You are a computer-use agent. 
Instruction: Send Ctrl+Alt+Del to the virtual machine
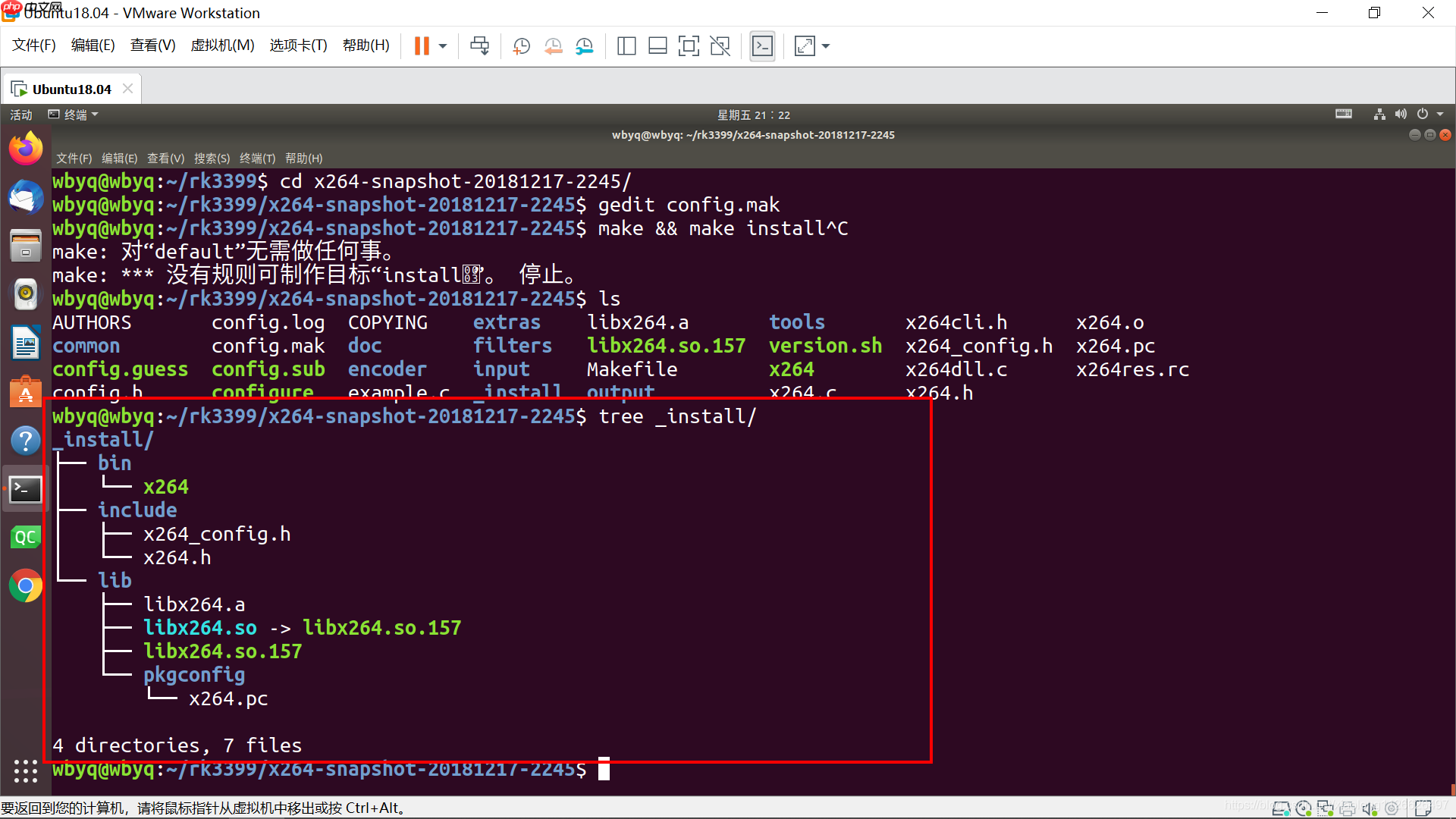[479, 45]
